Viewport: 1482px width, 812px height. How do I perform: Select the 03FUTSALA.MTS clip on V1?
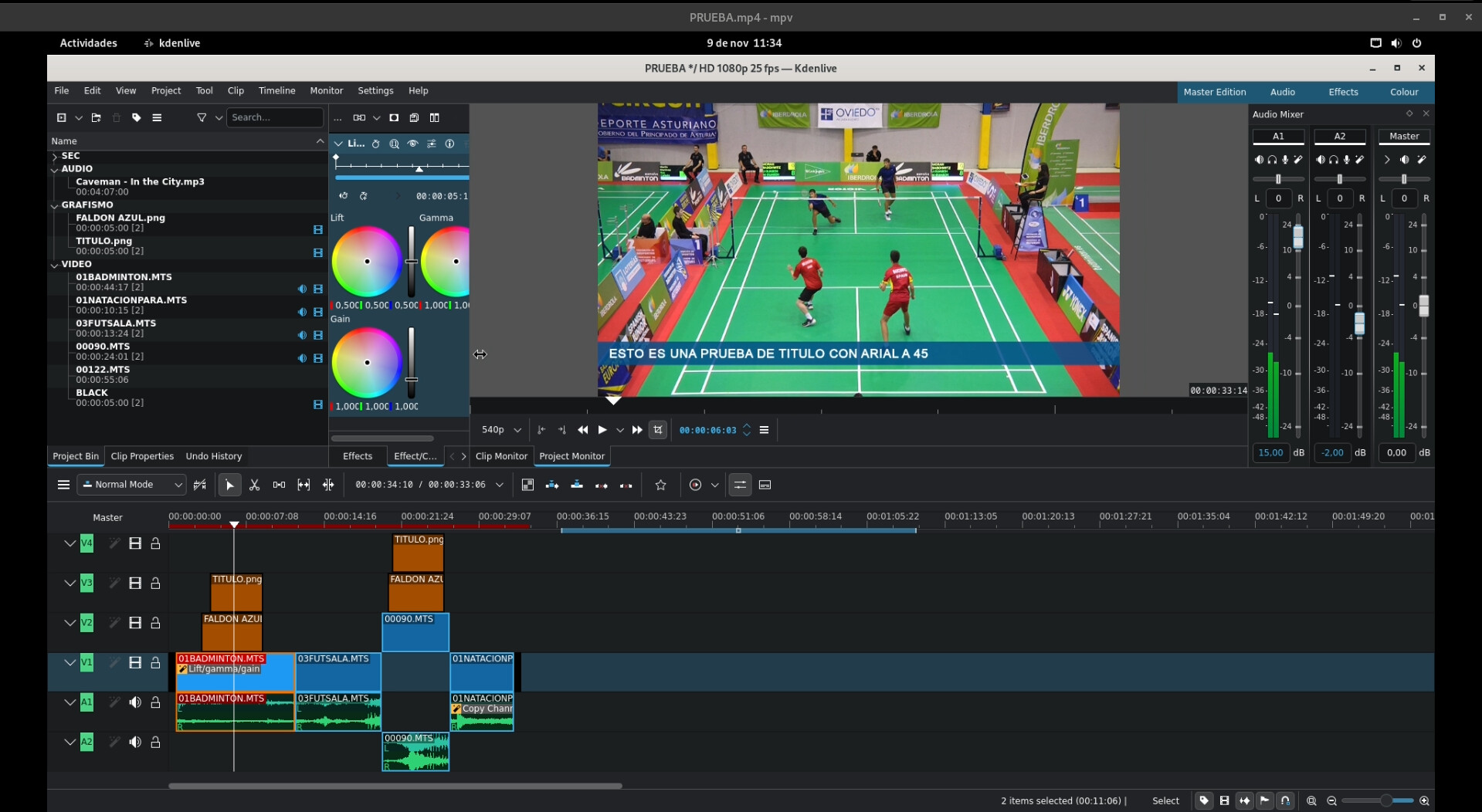[337, 675]
